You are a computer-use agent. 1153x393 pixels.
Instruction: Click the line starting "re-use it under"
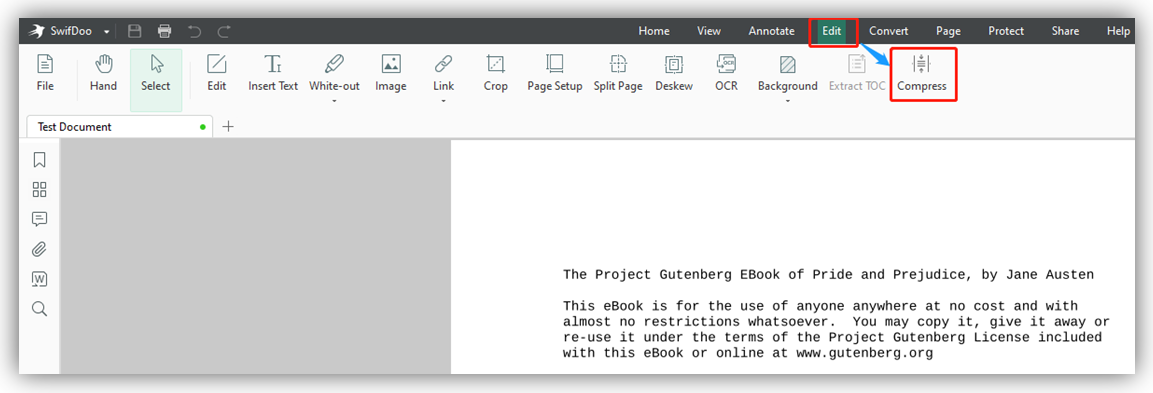[832, 338]
